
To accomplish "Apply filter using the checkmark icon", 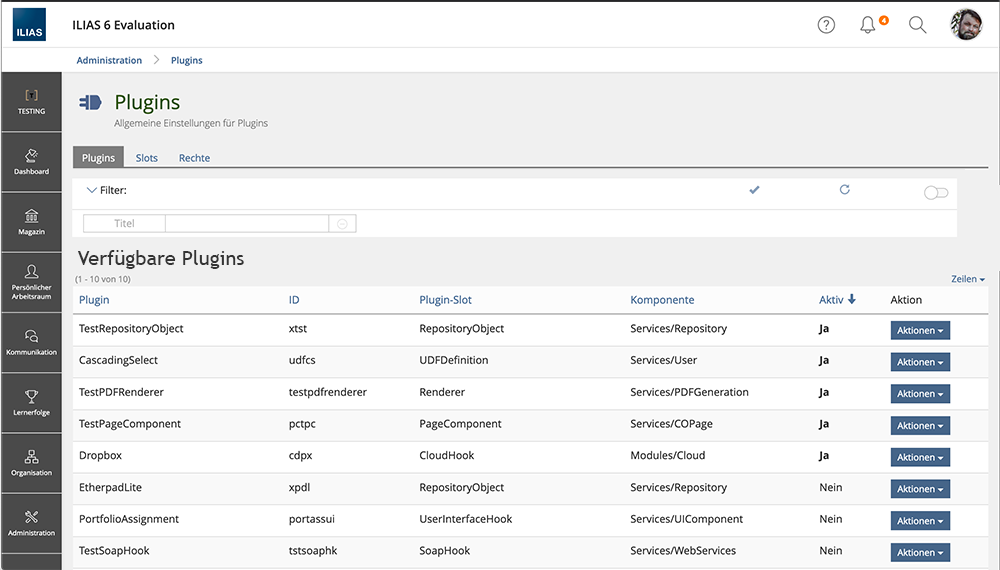I will pos(755,190).
